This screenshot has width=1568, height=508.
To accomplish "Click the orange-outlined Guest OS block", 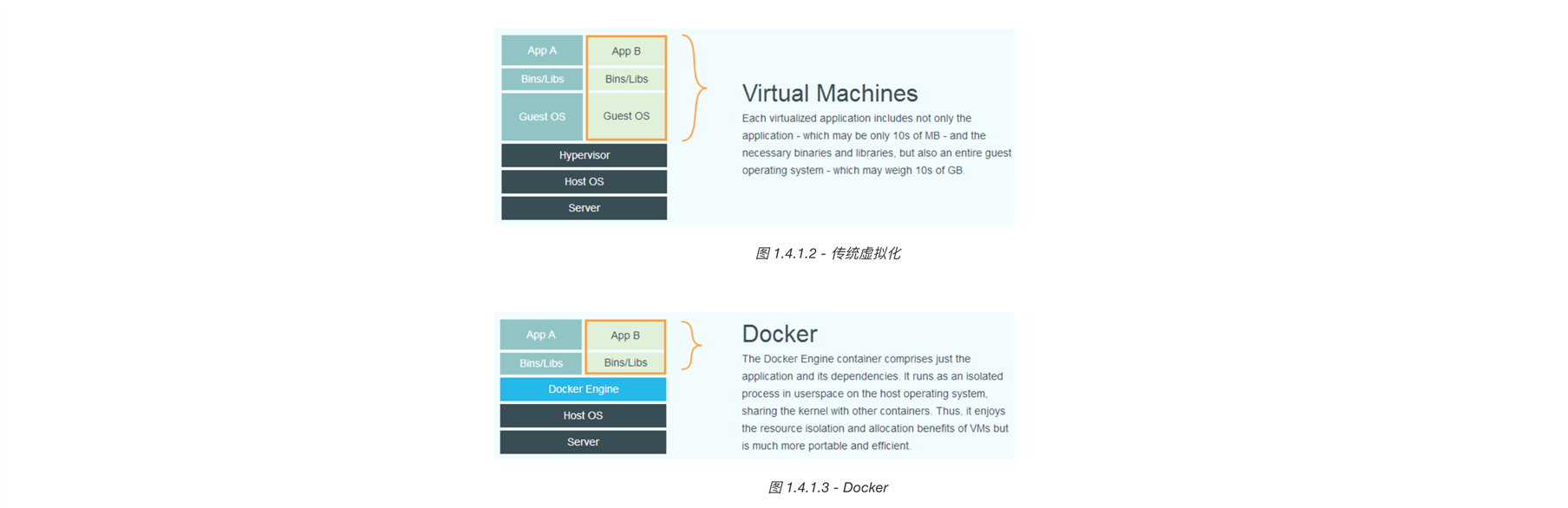I will click(x=626, y=116).
